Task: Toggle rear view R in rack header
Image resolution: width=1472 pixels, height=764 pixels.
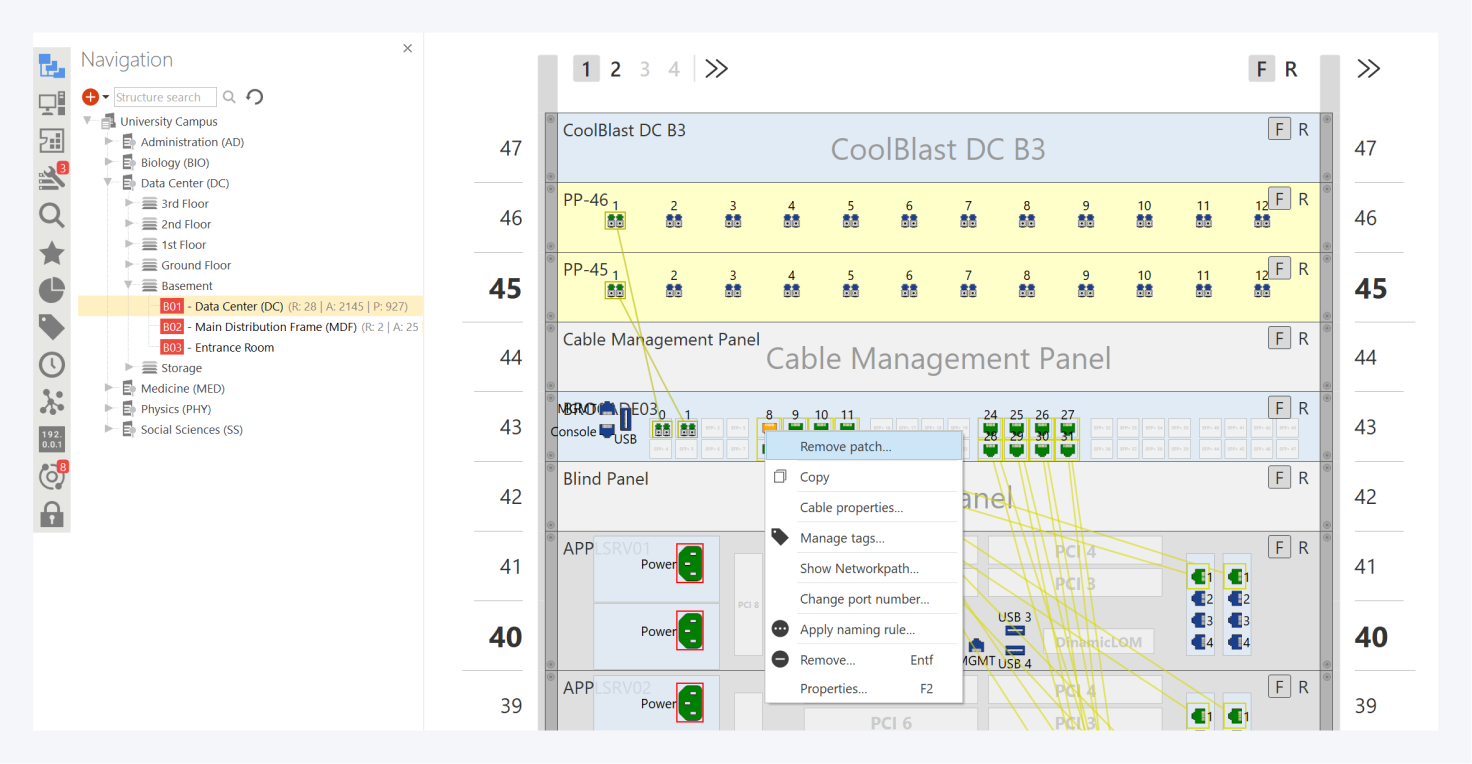Action: (x=1291, y=69)
